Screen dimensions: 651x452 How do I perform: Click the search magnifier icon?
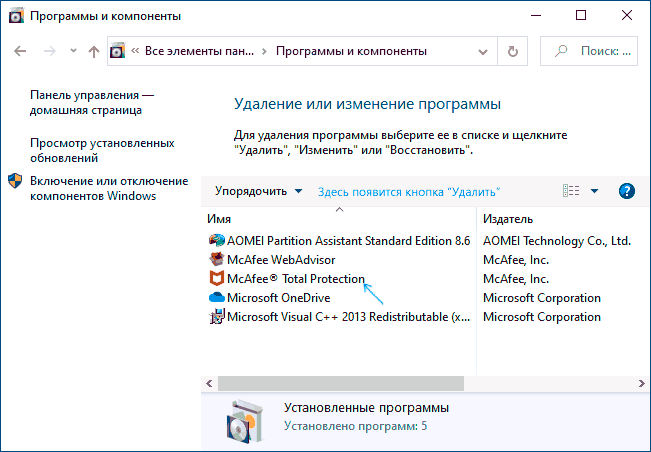pyautogui.click(x=561, y=51)
